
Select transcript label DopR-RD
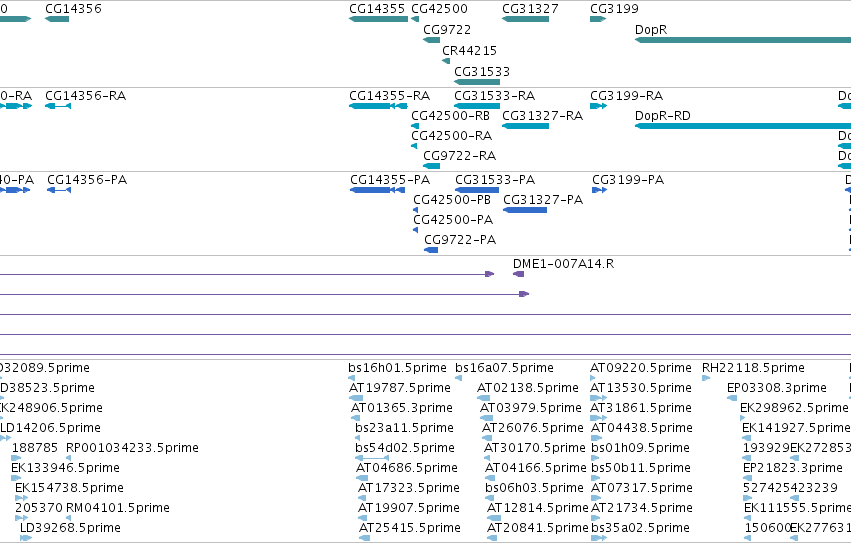[663, 116]
